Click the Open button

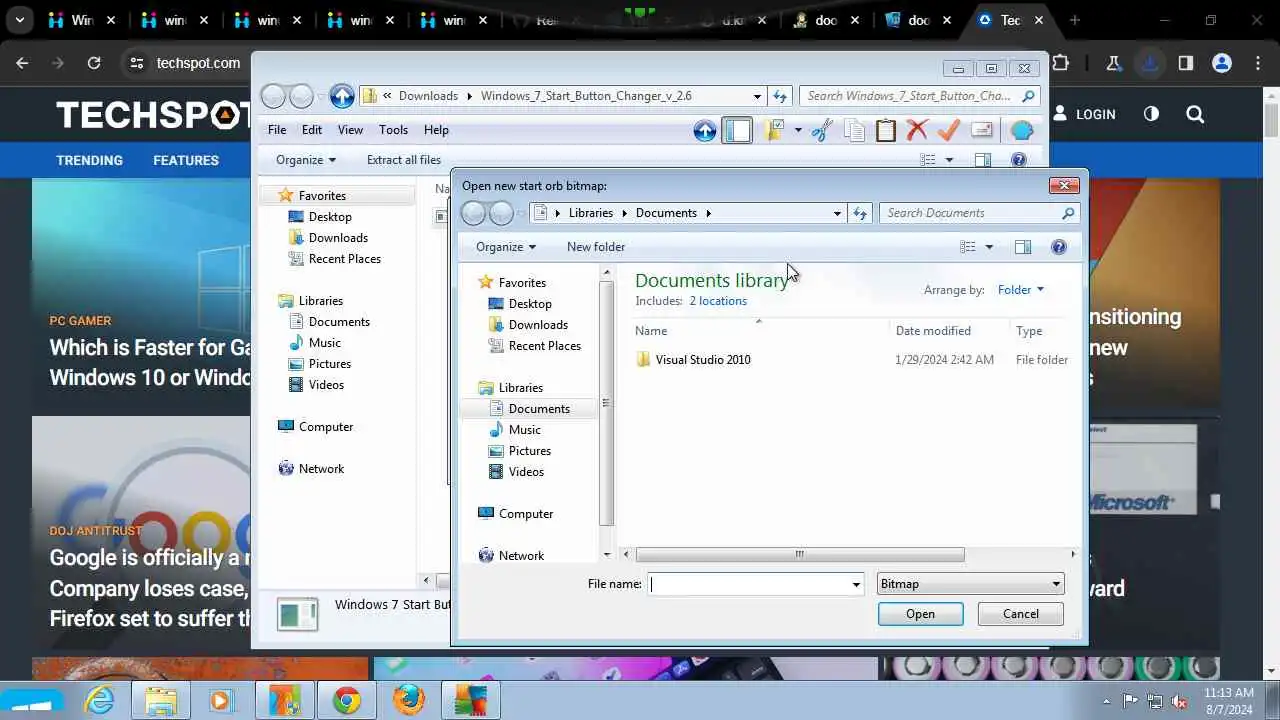(920, 614)
